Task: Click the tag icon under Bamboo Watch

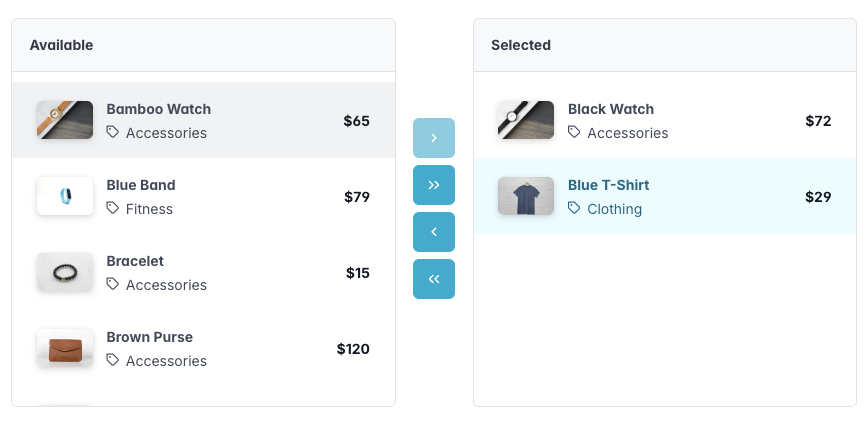Action: [x=113, y=132]
